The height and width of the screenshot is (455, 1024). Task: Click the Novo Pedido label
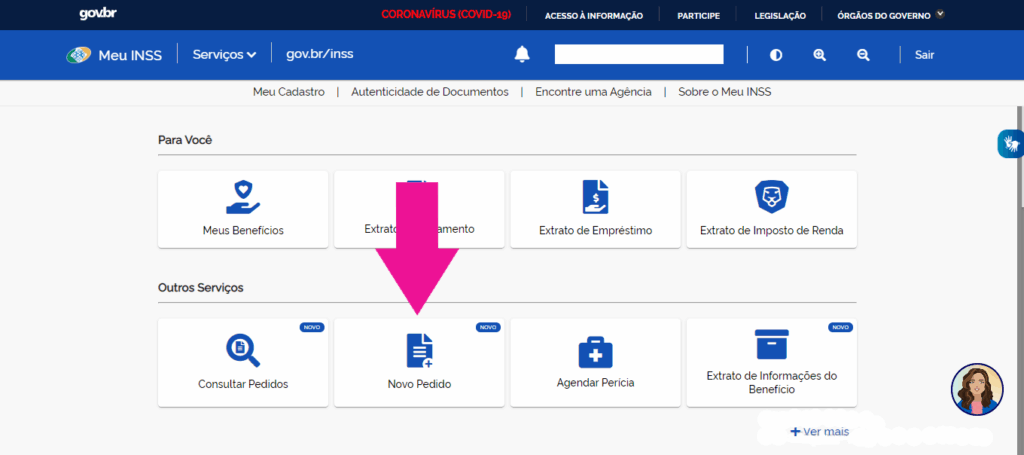tap(419, 384)
